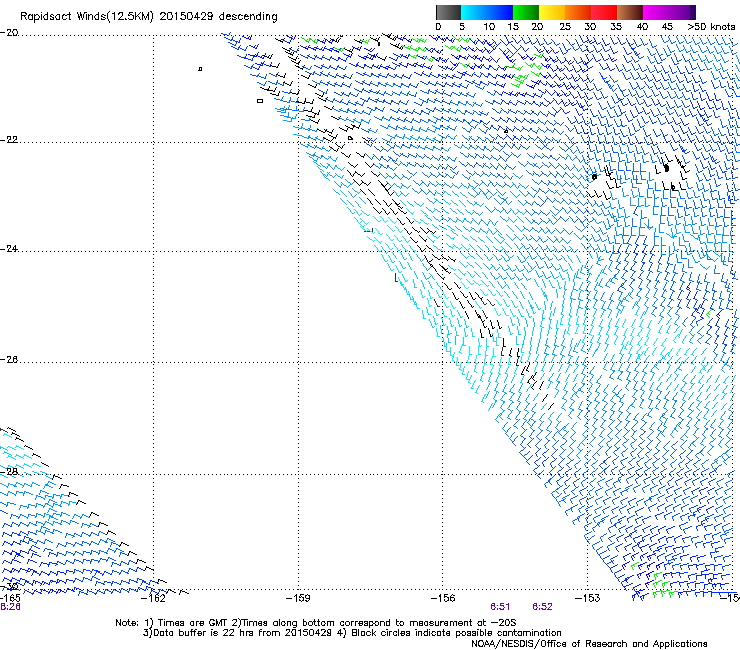Click the NOAA/NESDIS Office of Research credit

click(589, 644)
